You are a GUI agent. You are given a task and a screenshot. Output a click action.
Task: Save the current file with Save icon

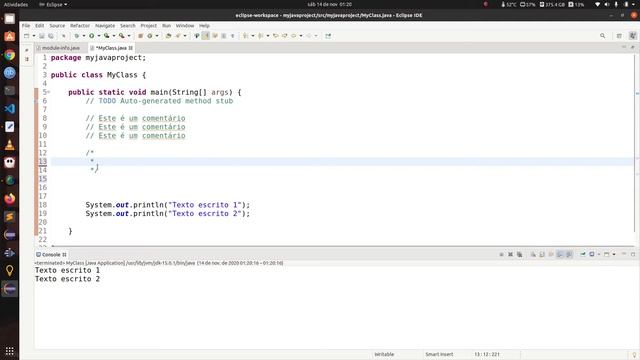click(41, 36)
